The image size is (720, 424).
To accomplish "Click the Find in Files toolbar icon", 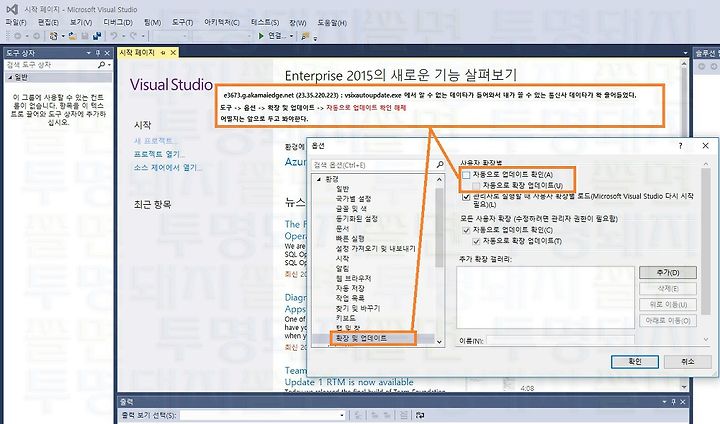I will (305, 36).
